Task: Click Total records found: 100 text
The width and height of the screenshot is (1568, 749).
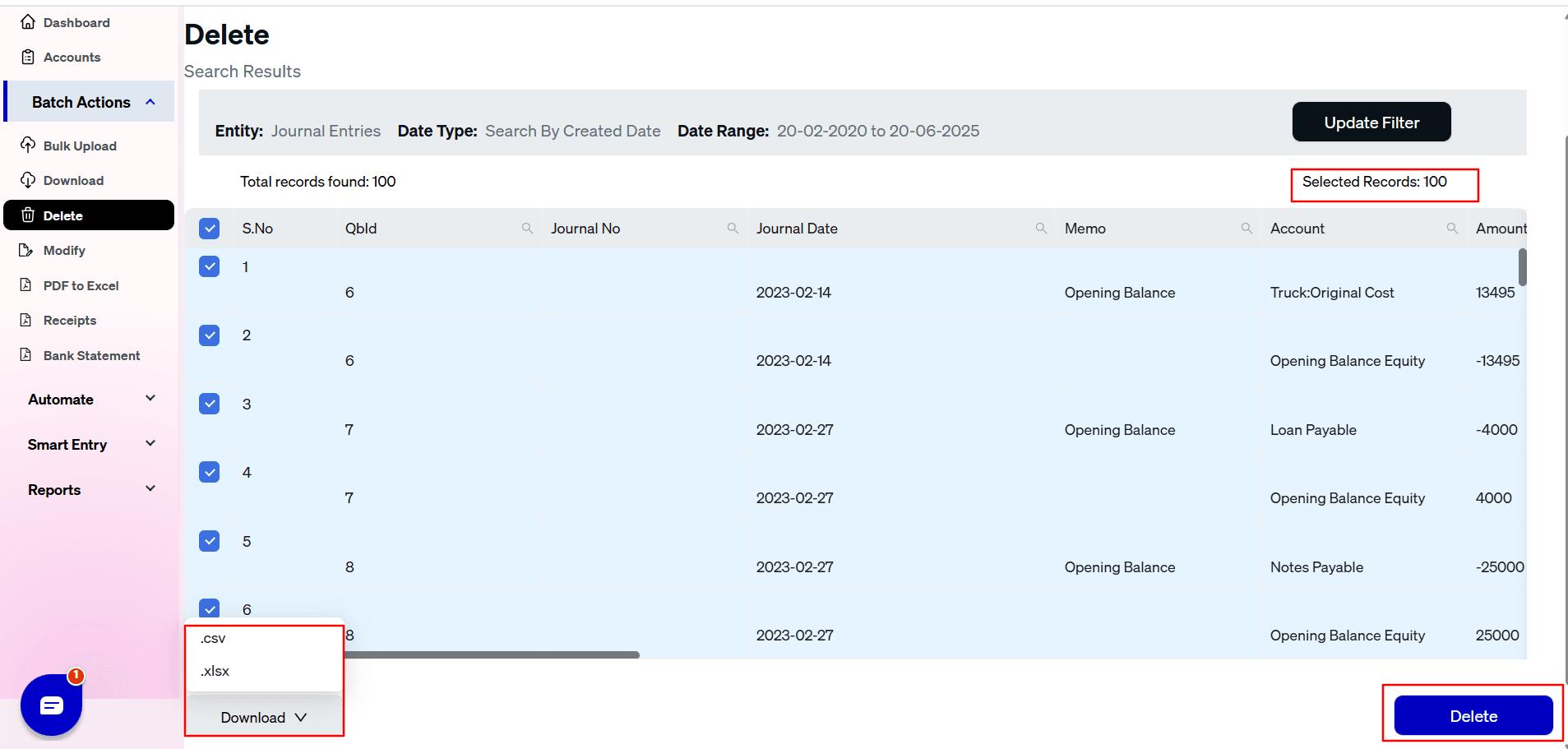Action: tap(317, 182)
